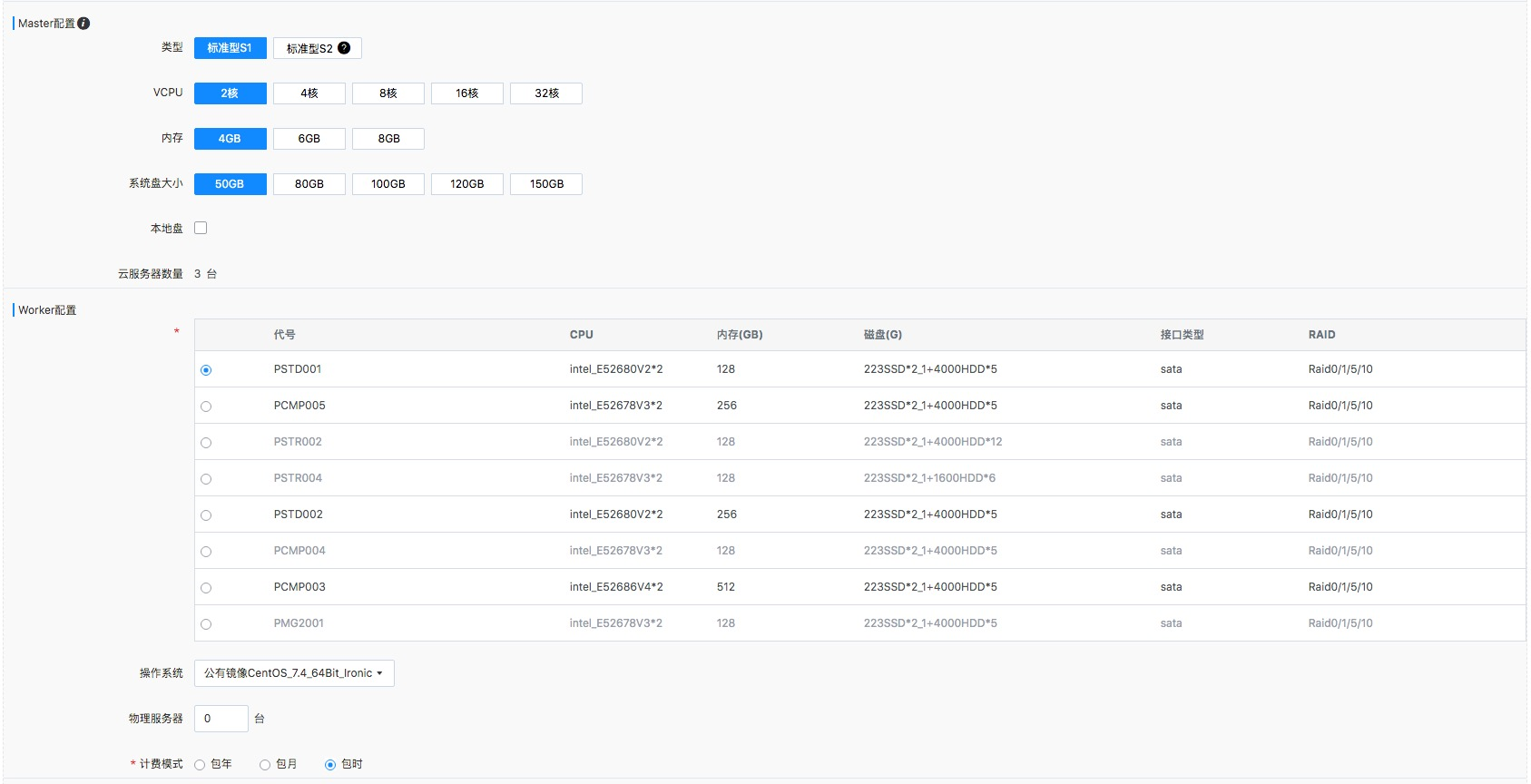This screenshot has height=784, width=1531.
Task: Click the Worker配置 section title
Action: 47,310
